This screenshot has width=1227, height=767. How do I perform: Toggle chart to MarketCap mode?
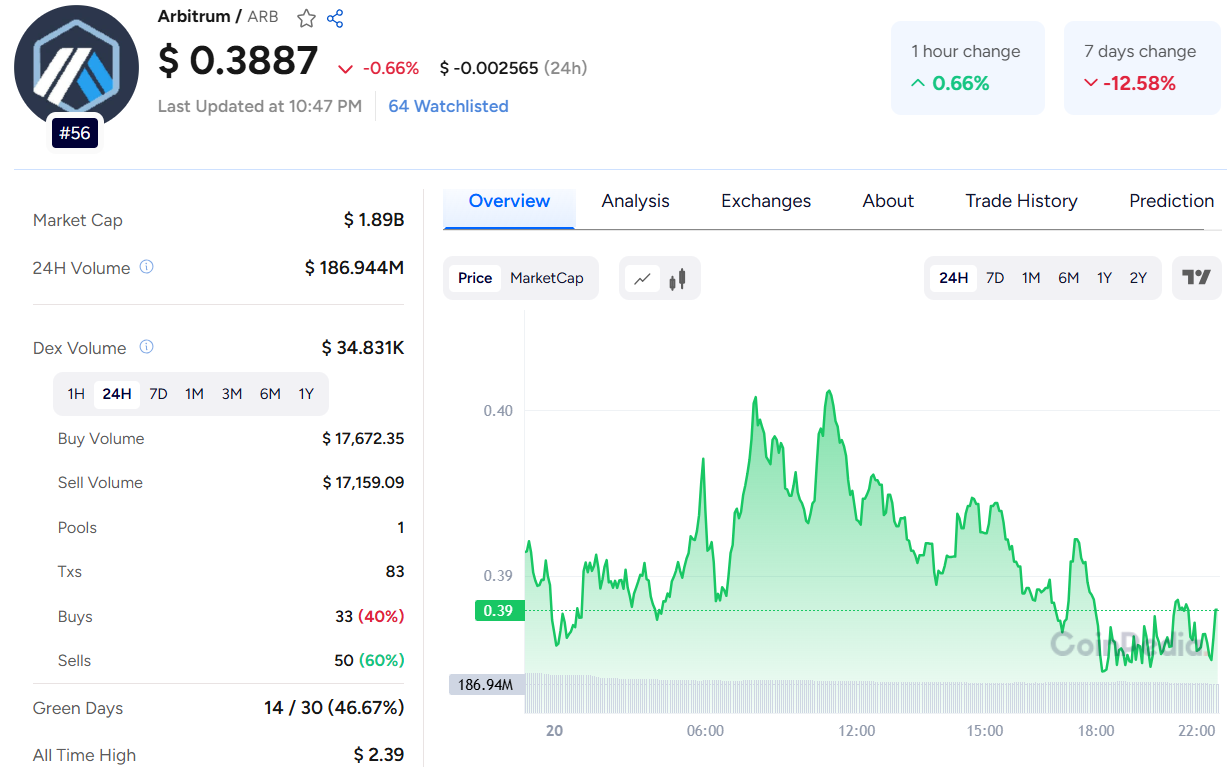coord(547,278)
